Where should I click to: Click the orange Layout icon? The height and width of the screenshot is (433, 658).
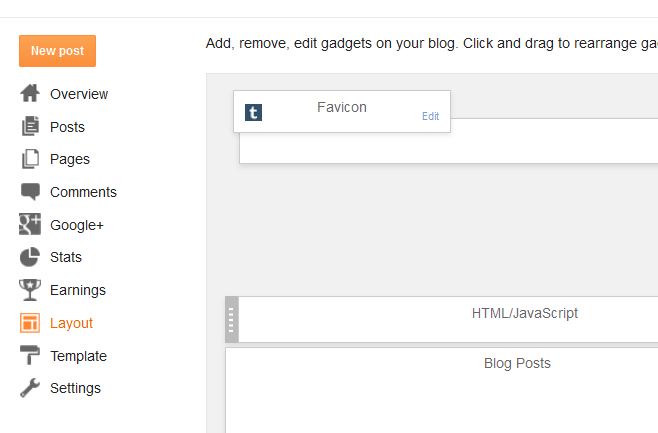[30, 323]
